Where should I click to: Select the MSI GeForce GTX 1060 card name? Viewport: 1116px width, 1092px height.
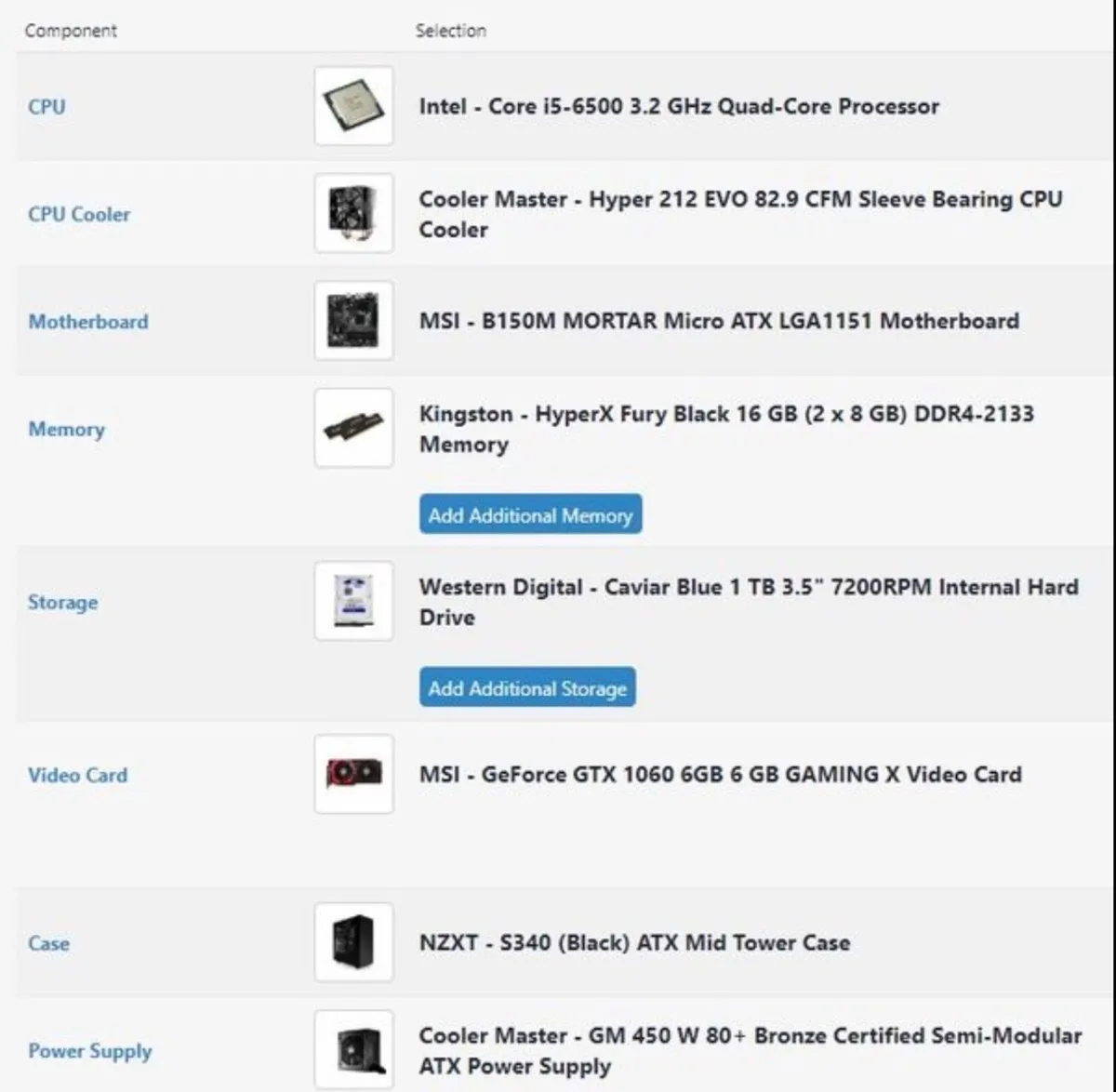(720, 774)
